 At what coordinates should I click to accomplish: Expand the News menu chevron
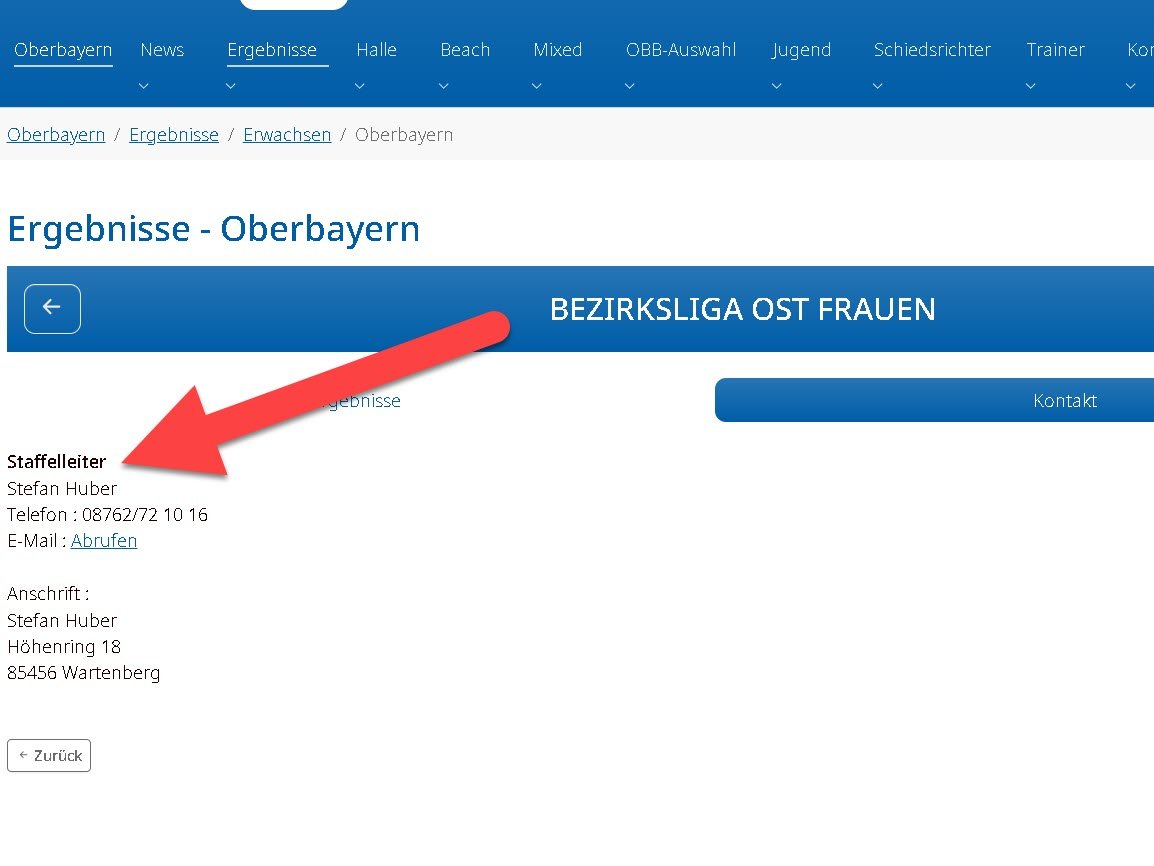pos(144,86)
